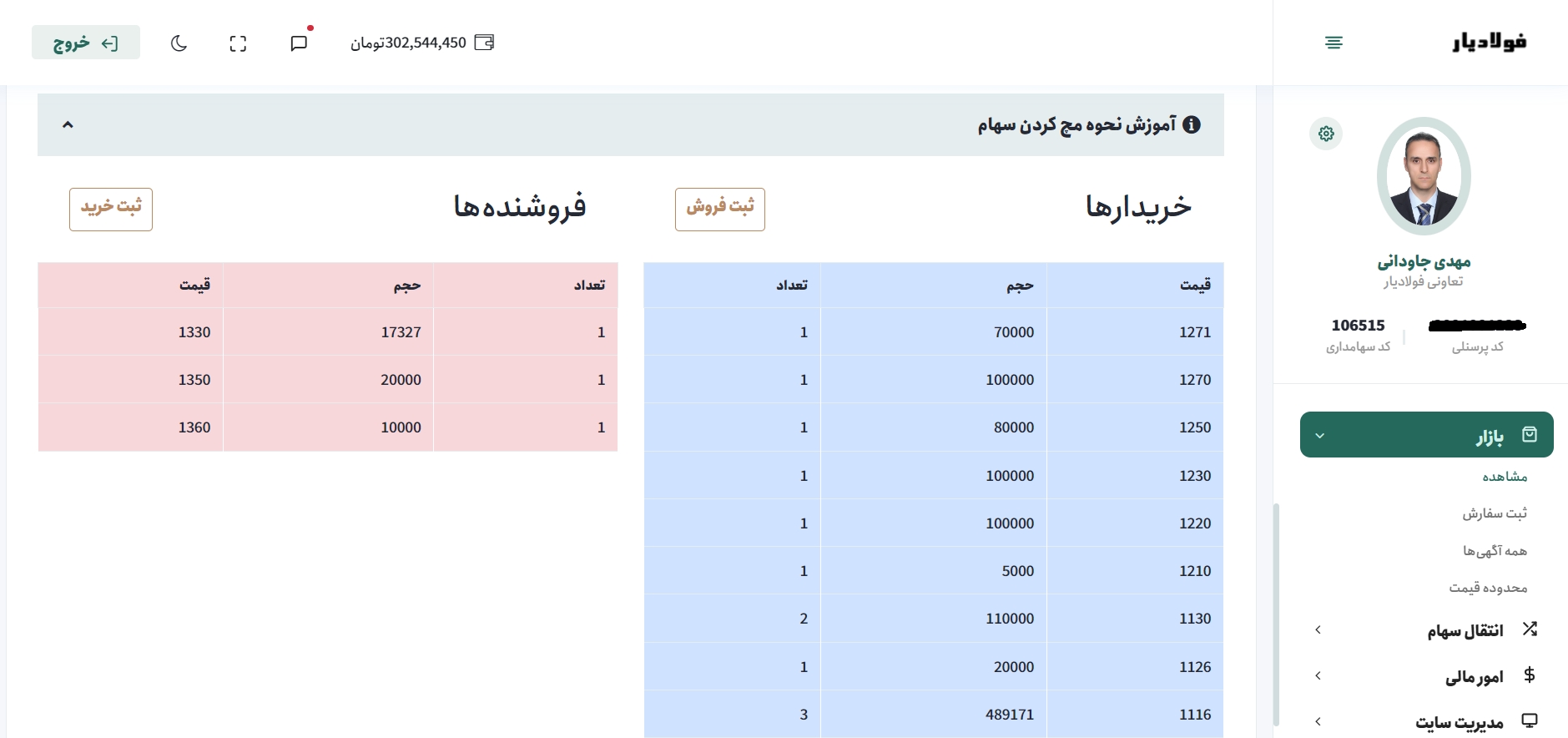Click the shuffle icon for انتقال سهام

point(1529,629)
